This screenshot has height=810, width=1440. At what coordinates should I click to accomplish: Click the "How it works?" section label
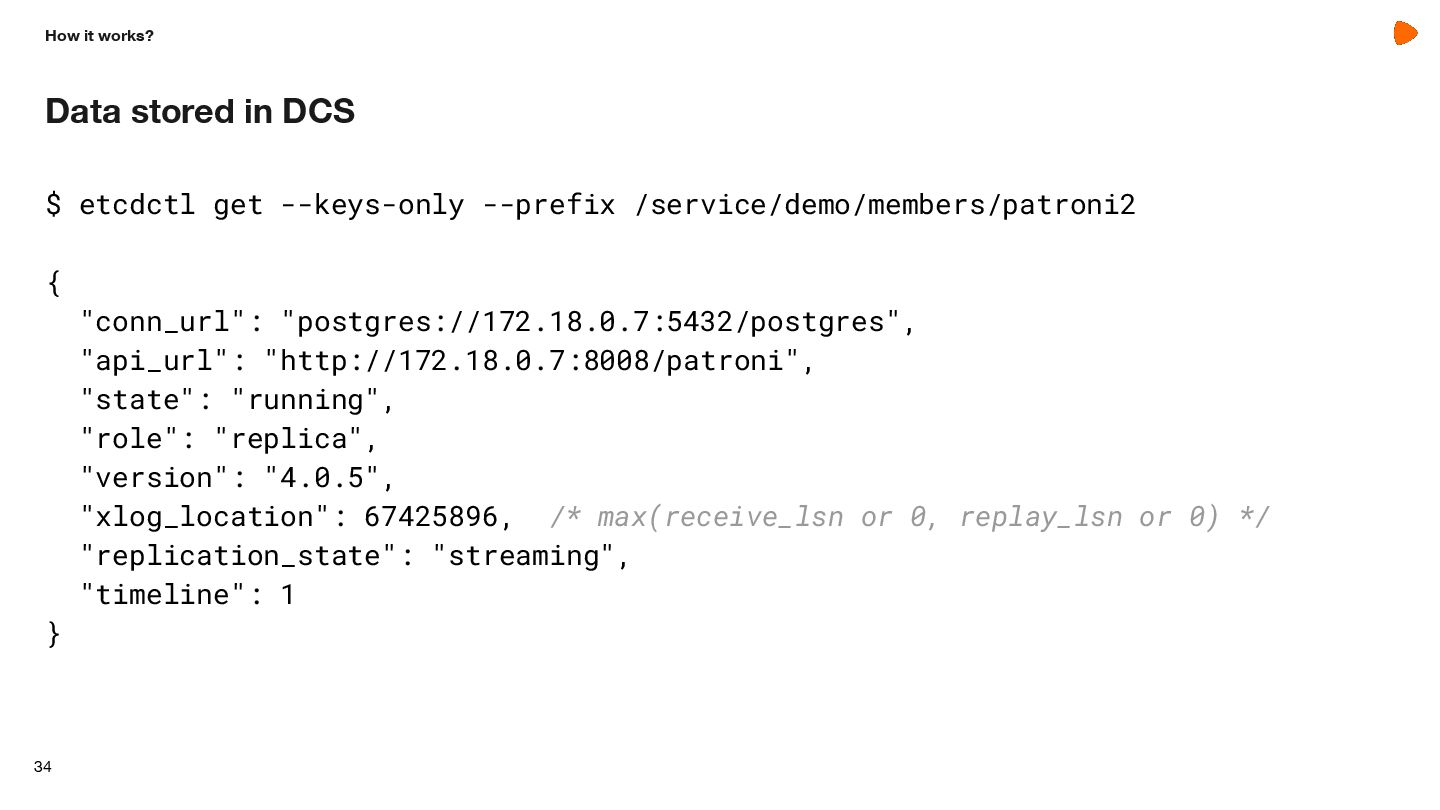point(99,36)
